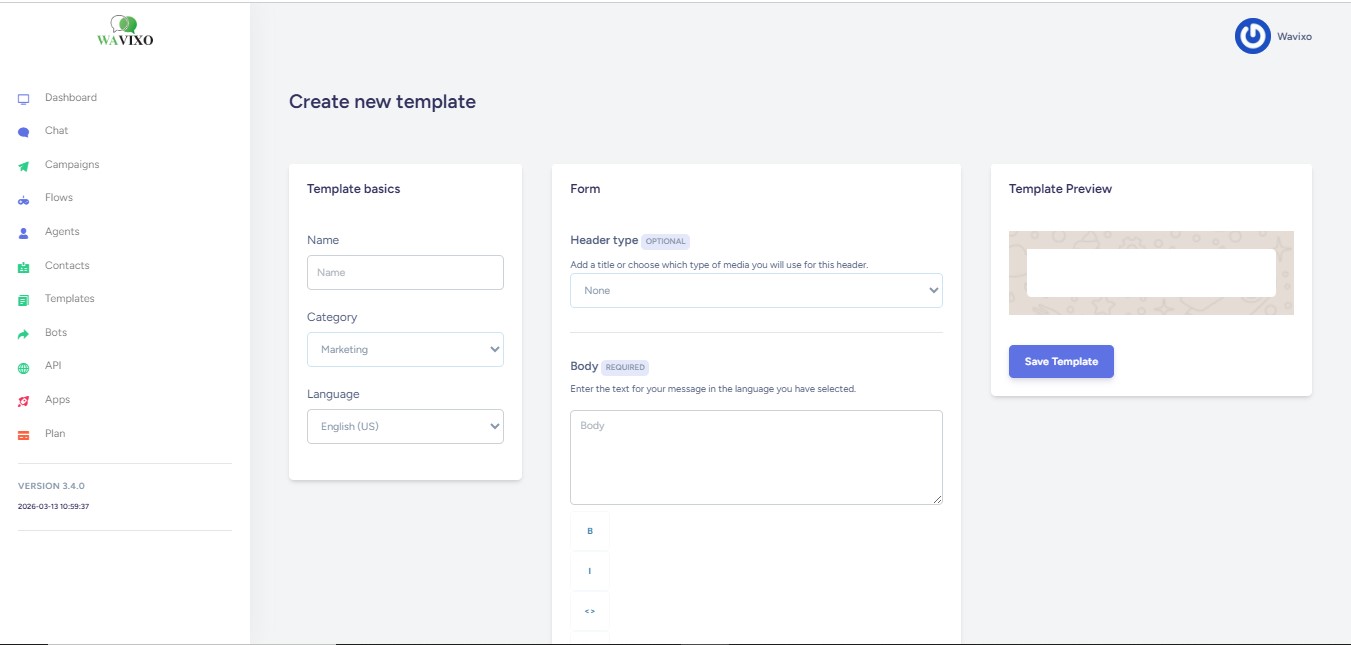Click the Campaigns paper plane icon
The height and width of the screenshot is (645, 1351).
(x=24, y=166)
